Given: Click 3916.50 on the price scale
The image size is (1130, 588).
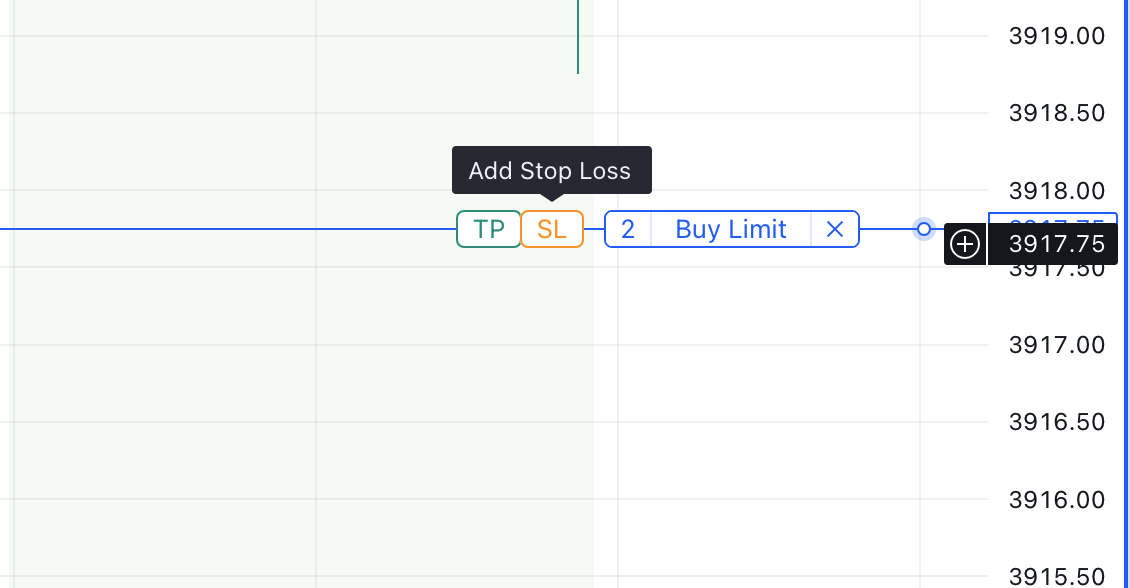Looking at the screenshot, I should (x=1057, y=422).
